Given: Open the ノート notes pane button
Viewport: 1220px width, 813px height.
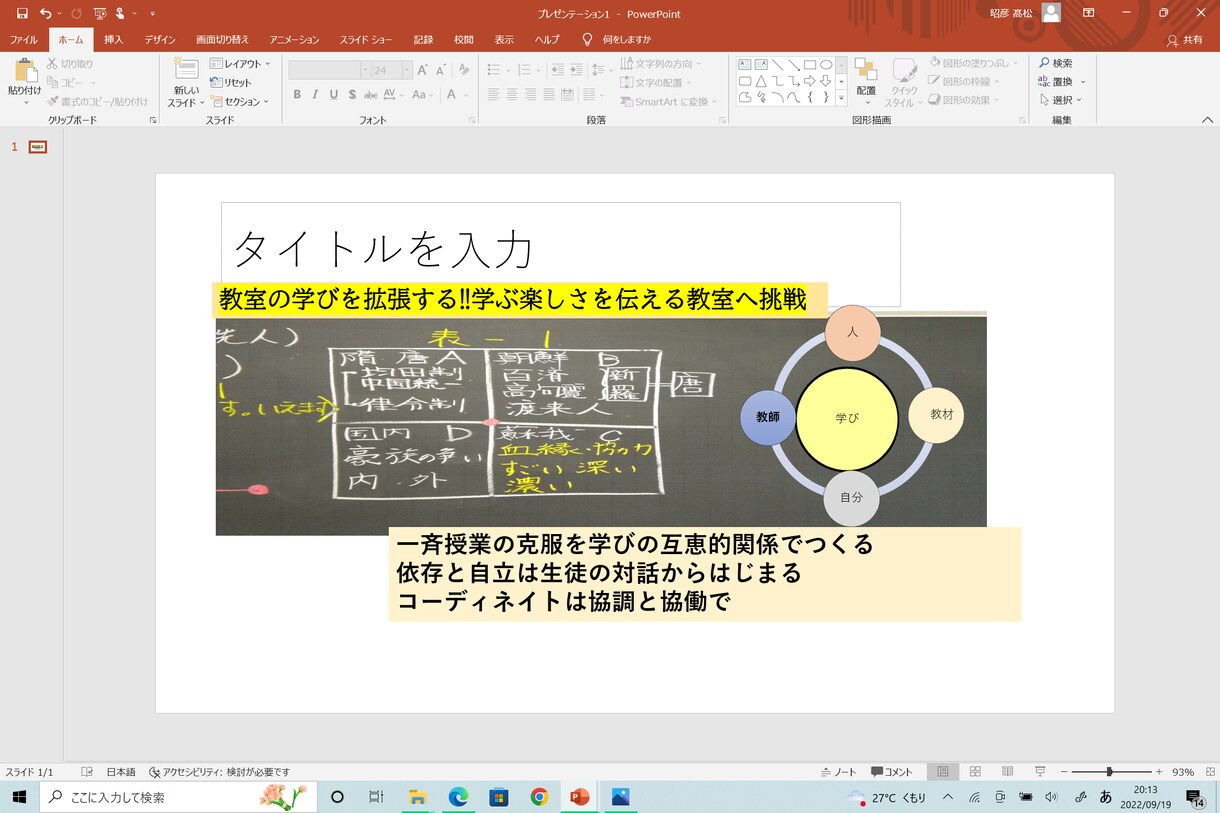Looking at the screenshot, I should pyautogui.click(x=839, y=772).
